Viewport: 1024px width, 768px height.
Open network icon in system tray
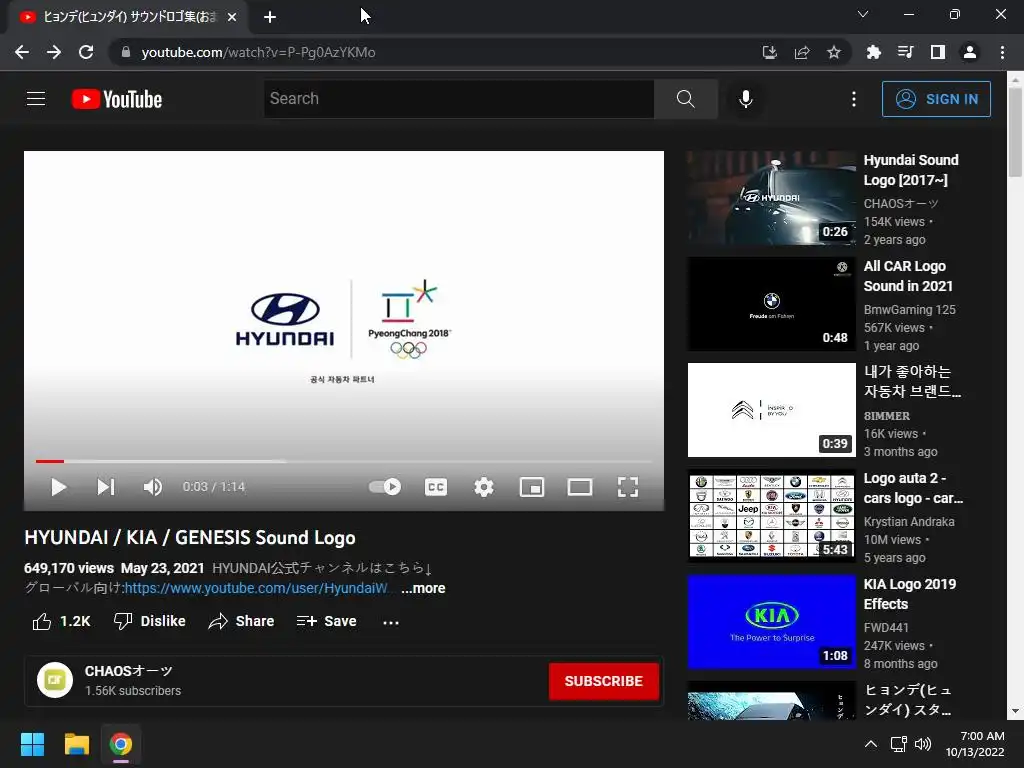point(899,744)
